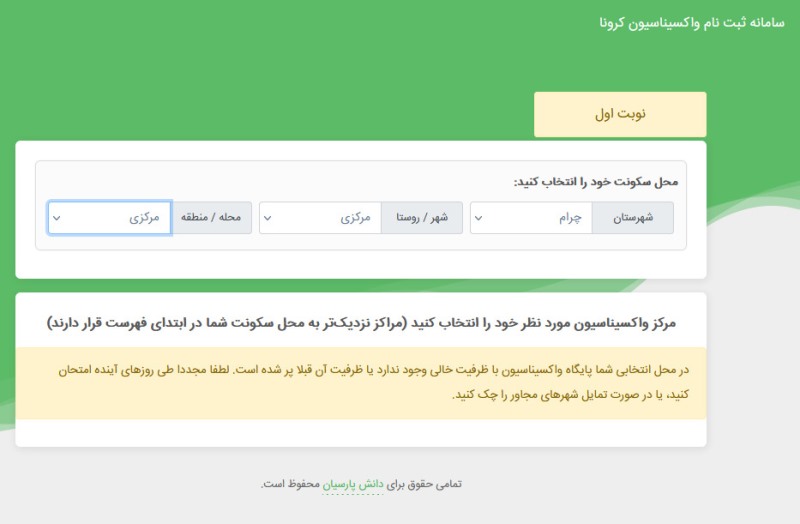Click the chevron arrow in the شهر / روستا dropdown

tap(267, 218)
